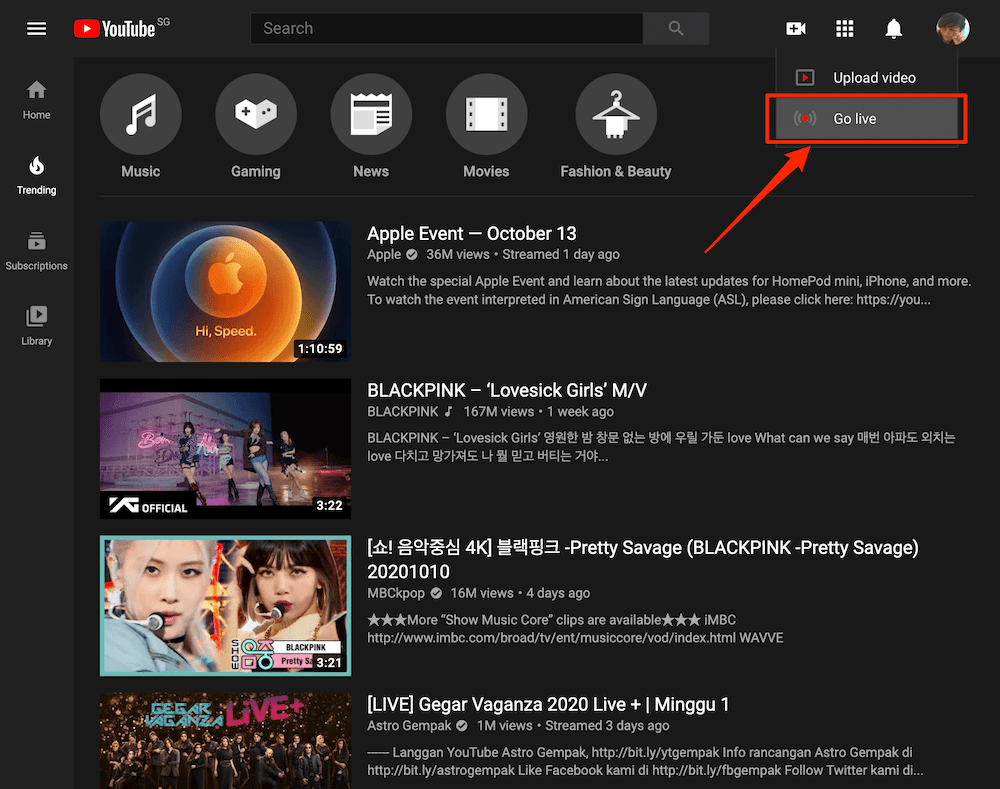
Task: Open the Pretty Savage 20201010 video title
Action: [643, 559]
